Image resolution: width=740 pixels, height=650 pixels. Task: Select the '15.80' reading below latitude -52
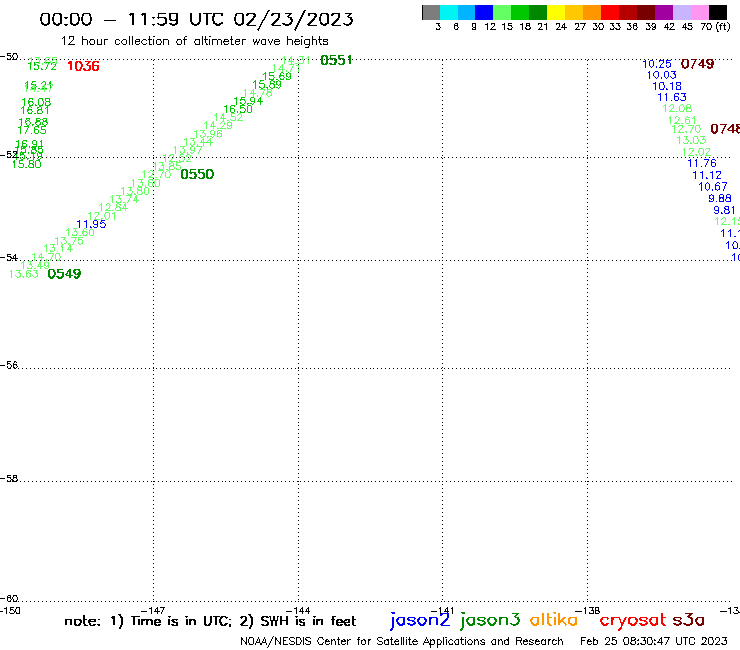point(26,164)
